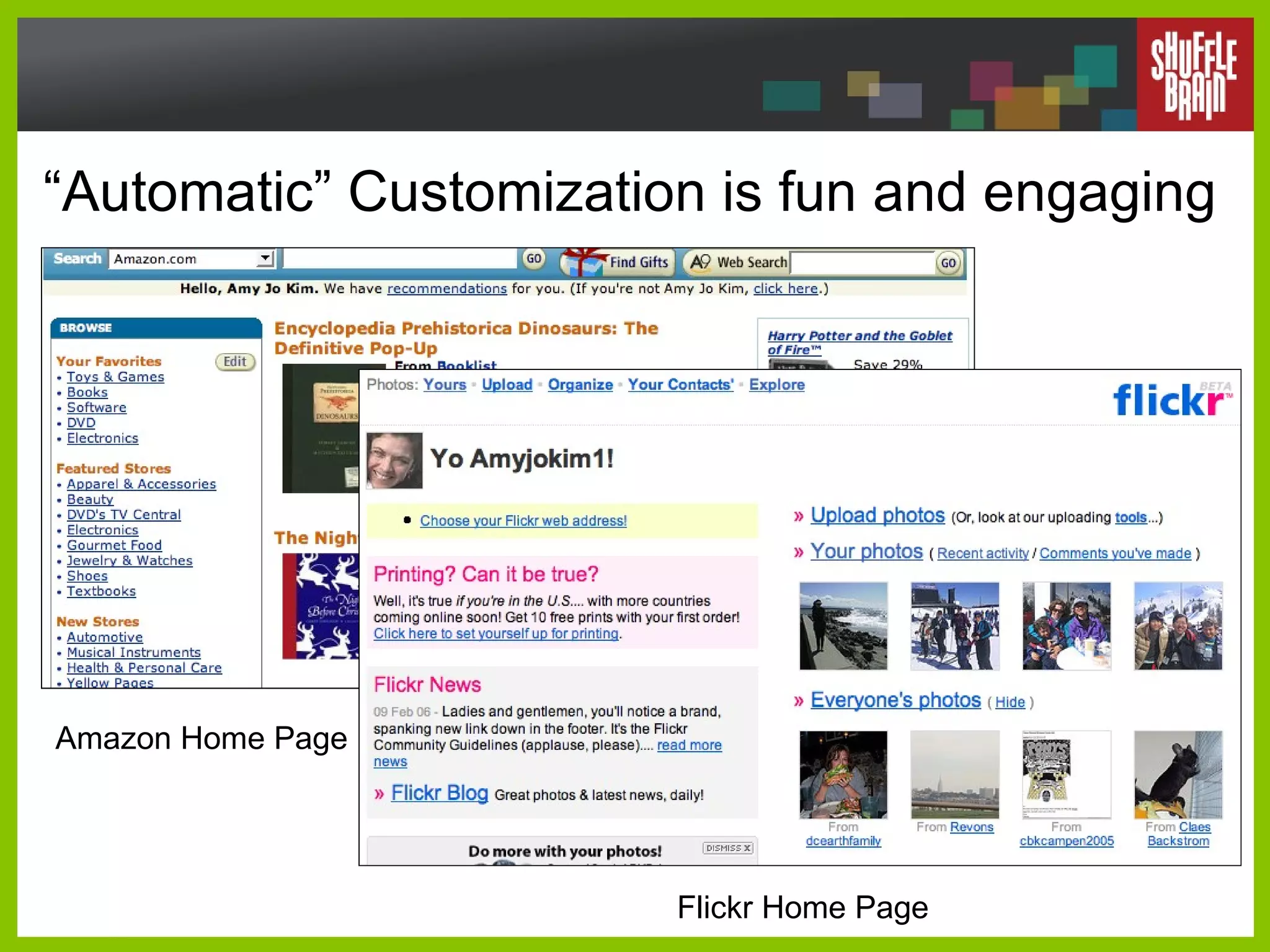
Task: Open the Textbooks store link
Action: [102, 591]
